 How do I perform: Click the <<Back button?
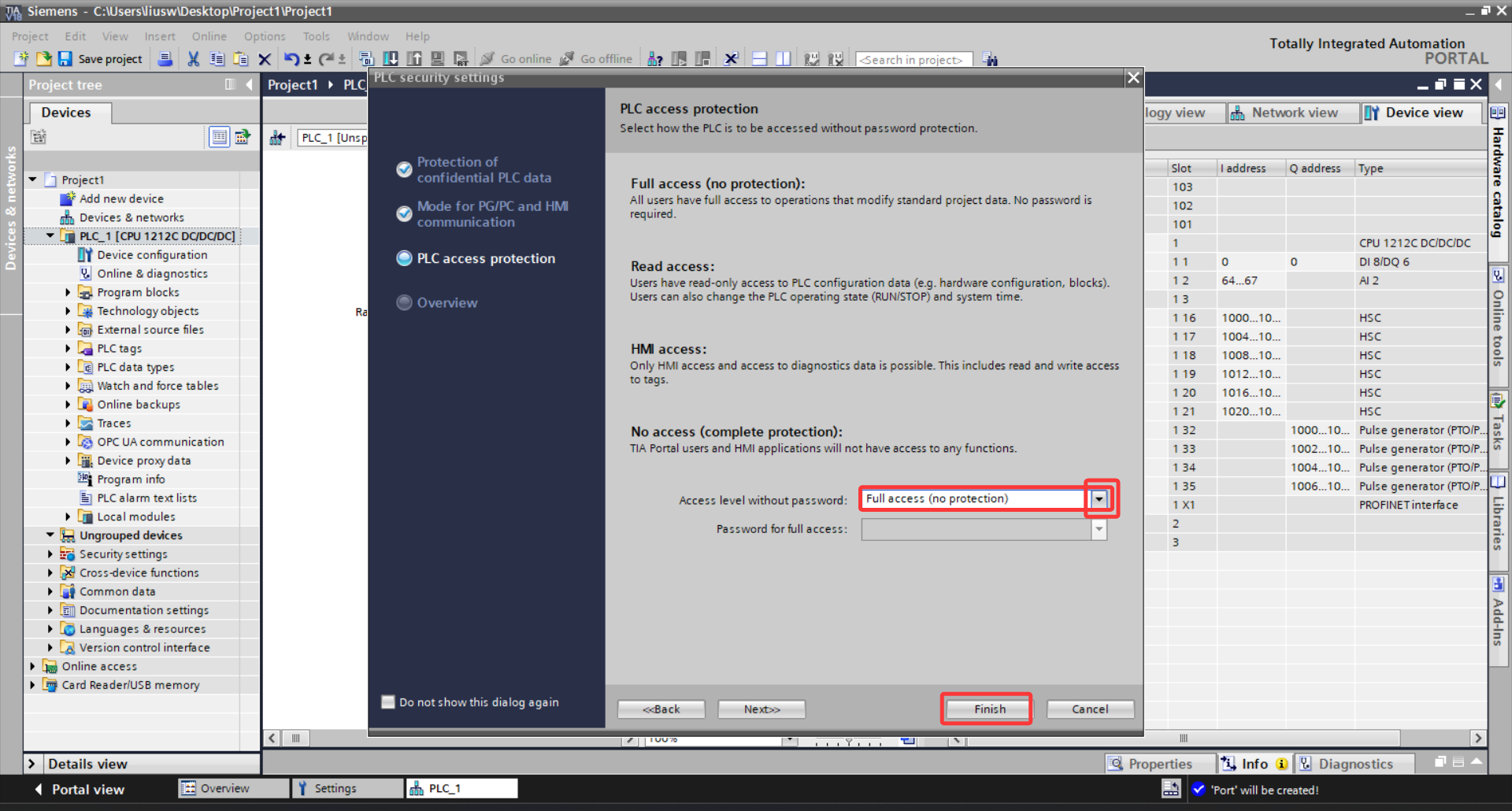pyautogui.click(x=661, y=709)
